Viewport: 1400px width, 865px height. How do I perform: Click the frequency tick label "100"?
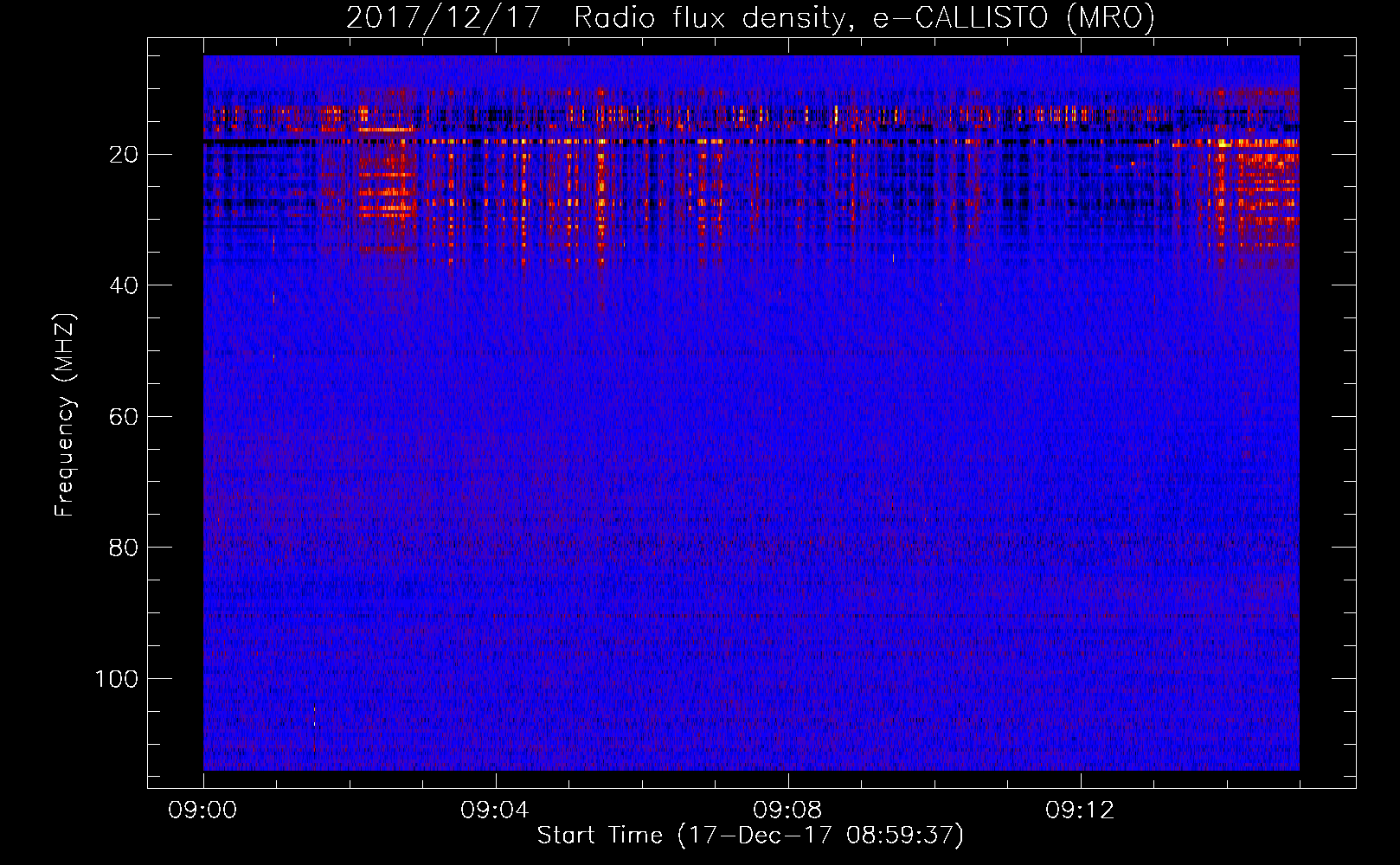117,679
